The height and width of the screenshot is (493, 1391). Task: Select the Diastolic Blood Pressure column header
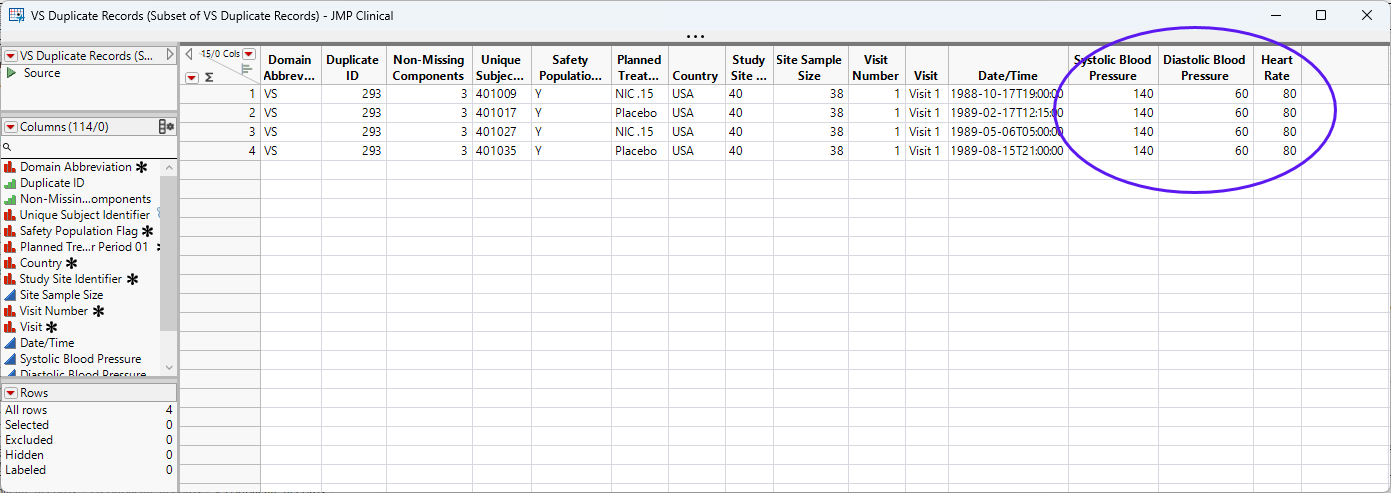pos(1205,67)
